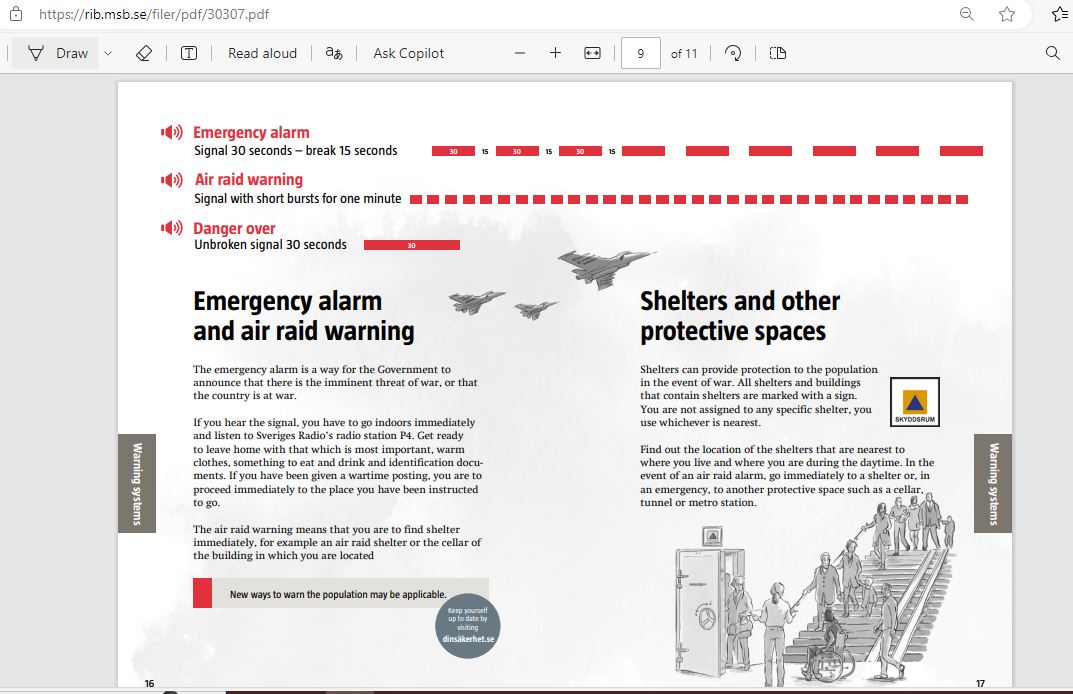The width and height of the screenshot is (1073, 694).
Task: Click 'Signal with short bursts for one minute'
Action: coord(298,198)
